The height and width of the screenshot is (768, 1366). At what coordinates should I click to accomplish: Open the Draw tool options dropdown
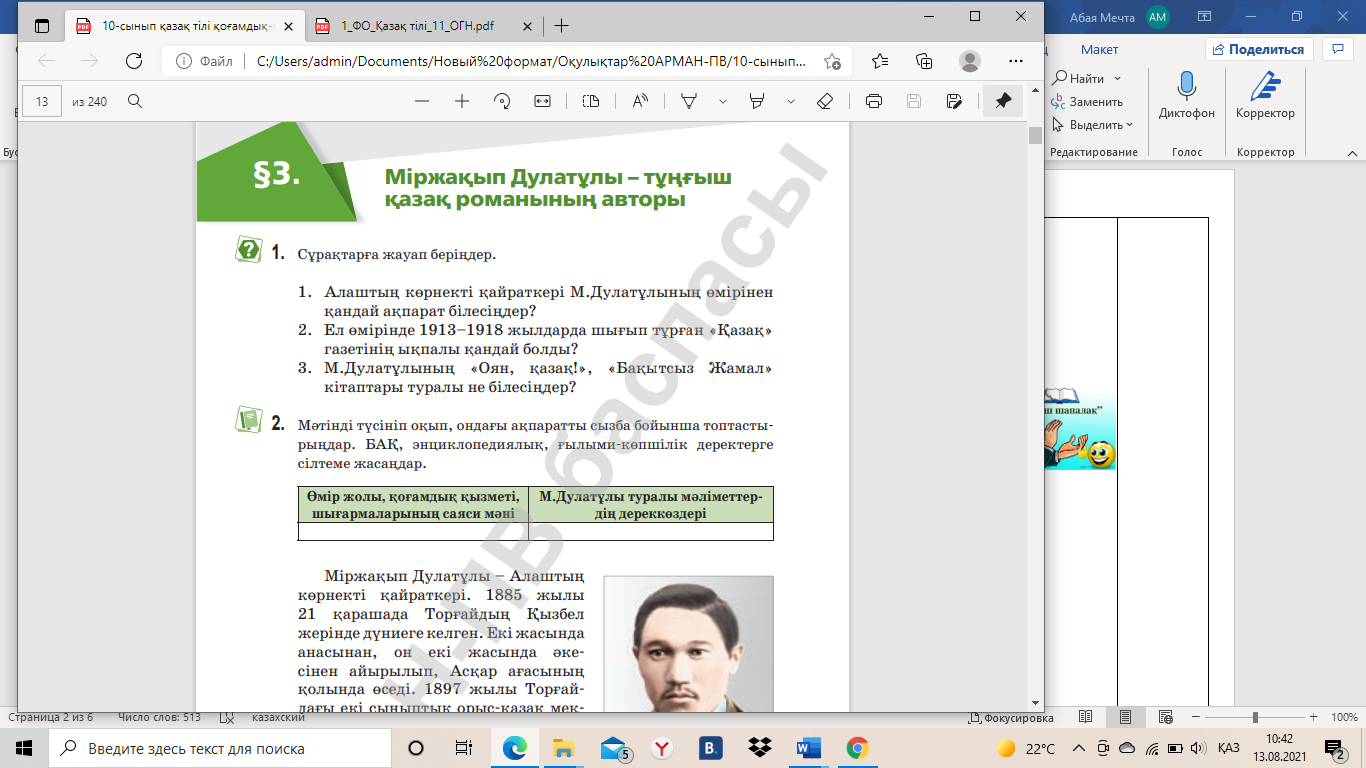[722, 101]
